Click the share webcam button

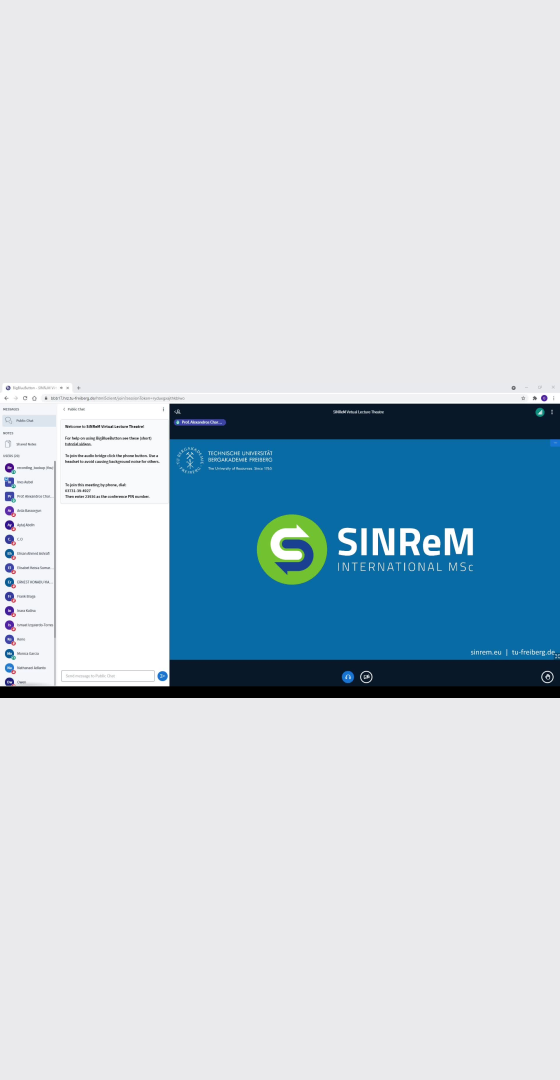tap(366, 677)
